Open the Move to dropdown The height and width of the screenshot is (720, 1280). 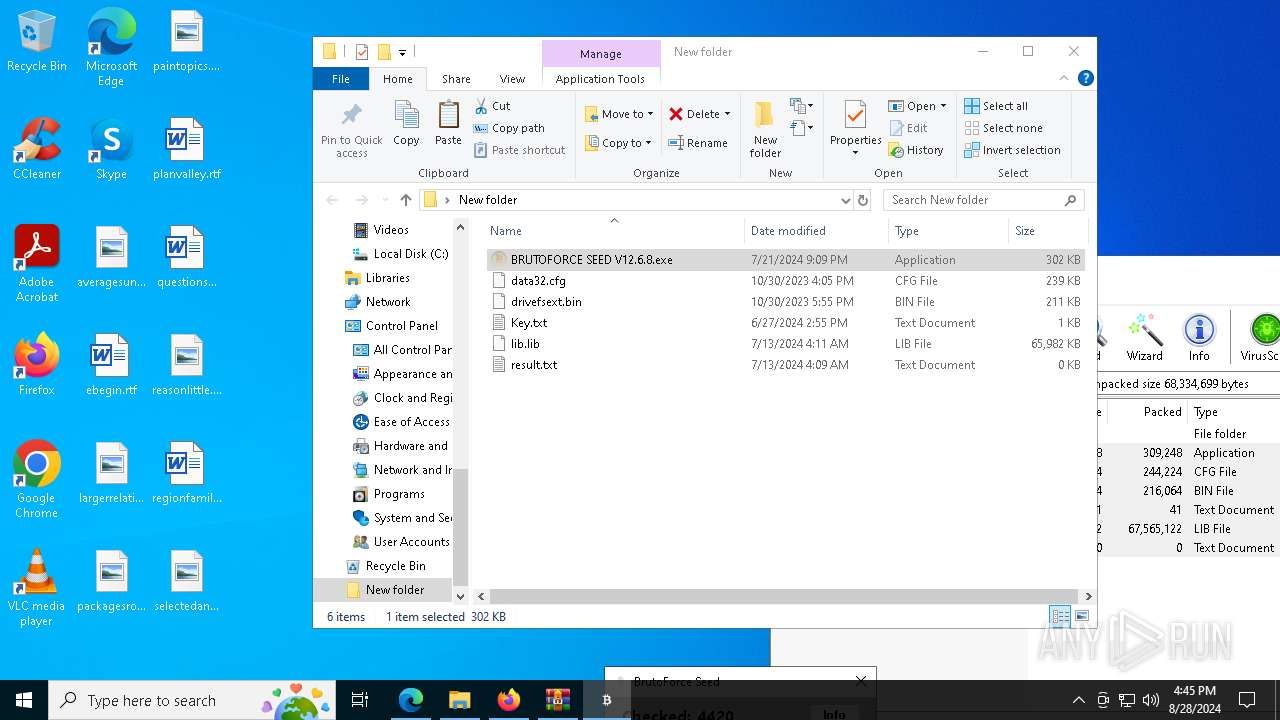(x=619, y=114)
